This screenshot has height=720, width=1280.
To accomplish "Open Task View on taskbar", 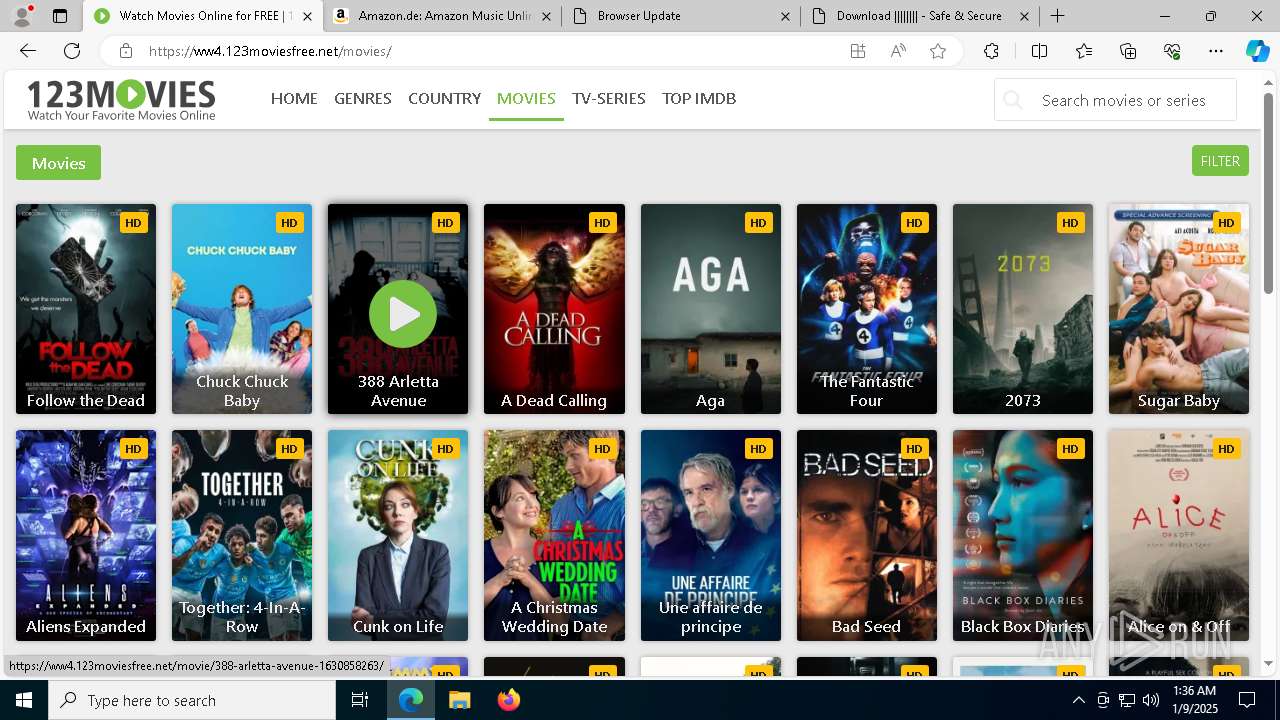I will click(360, 700).
